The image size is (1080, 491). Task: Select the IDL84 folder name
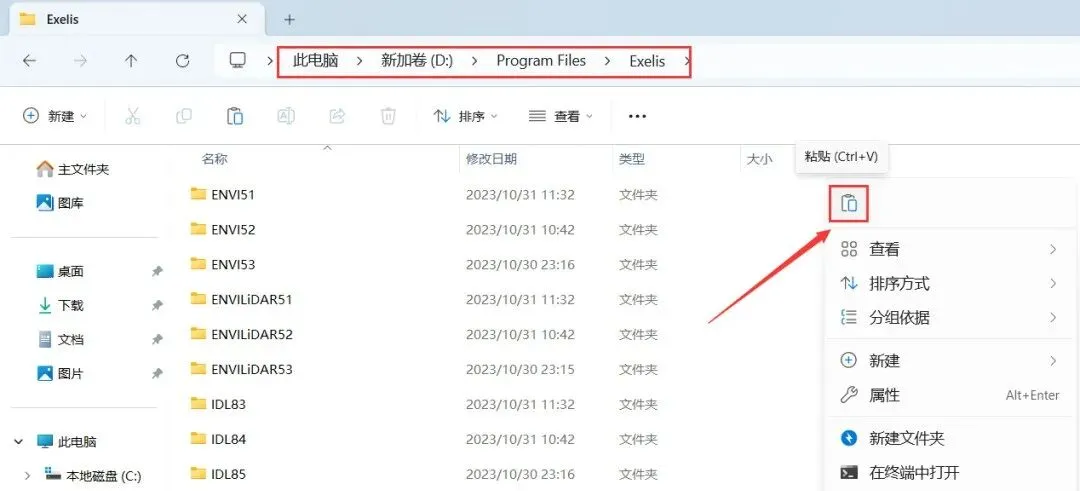click(x=229, y=439)
